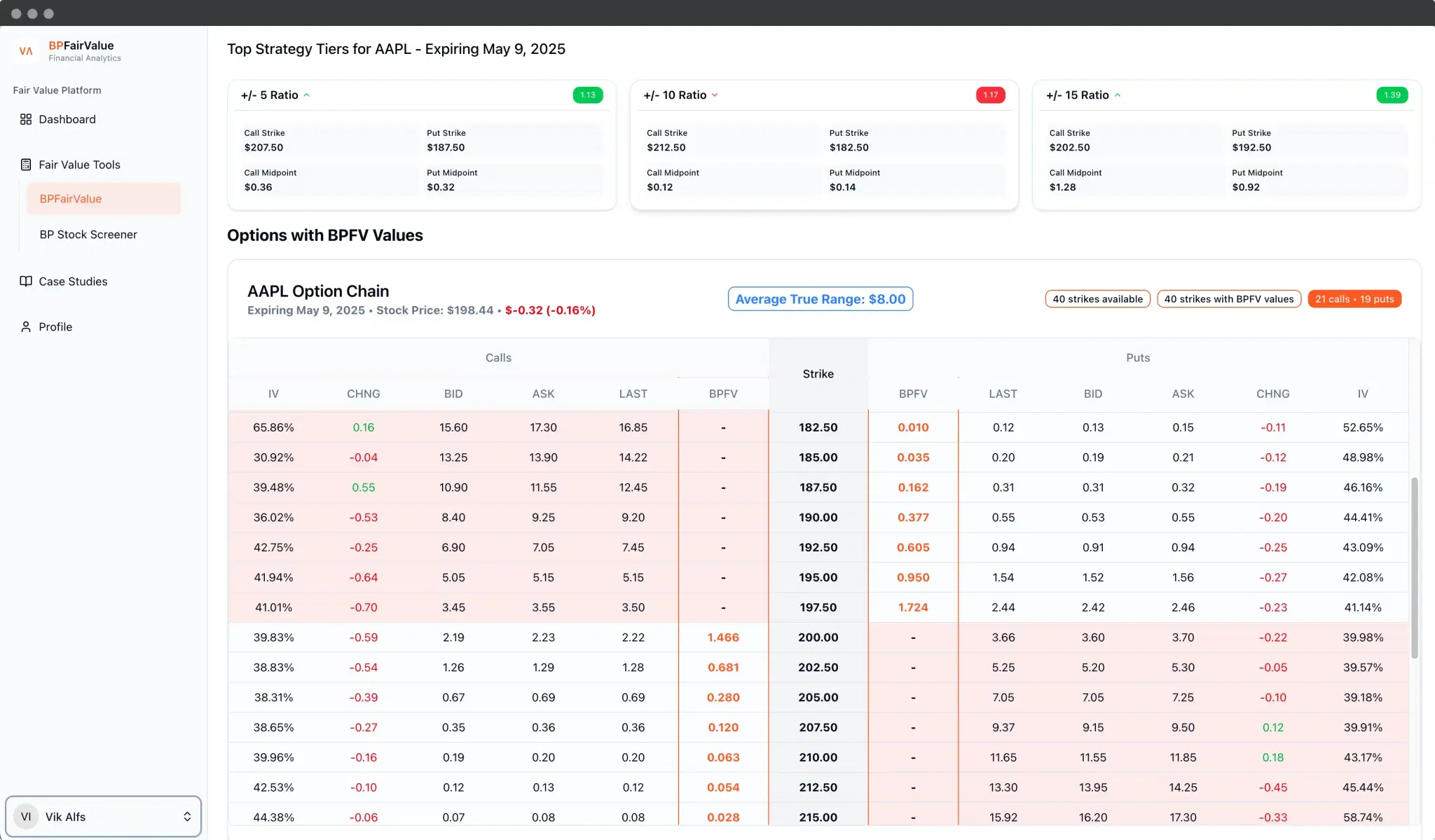
Task: Click the Puts section header
Action: tap(1138, 358)
